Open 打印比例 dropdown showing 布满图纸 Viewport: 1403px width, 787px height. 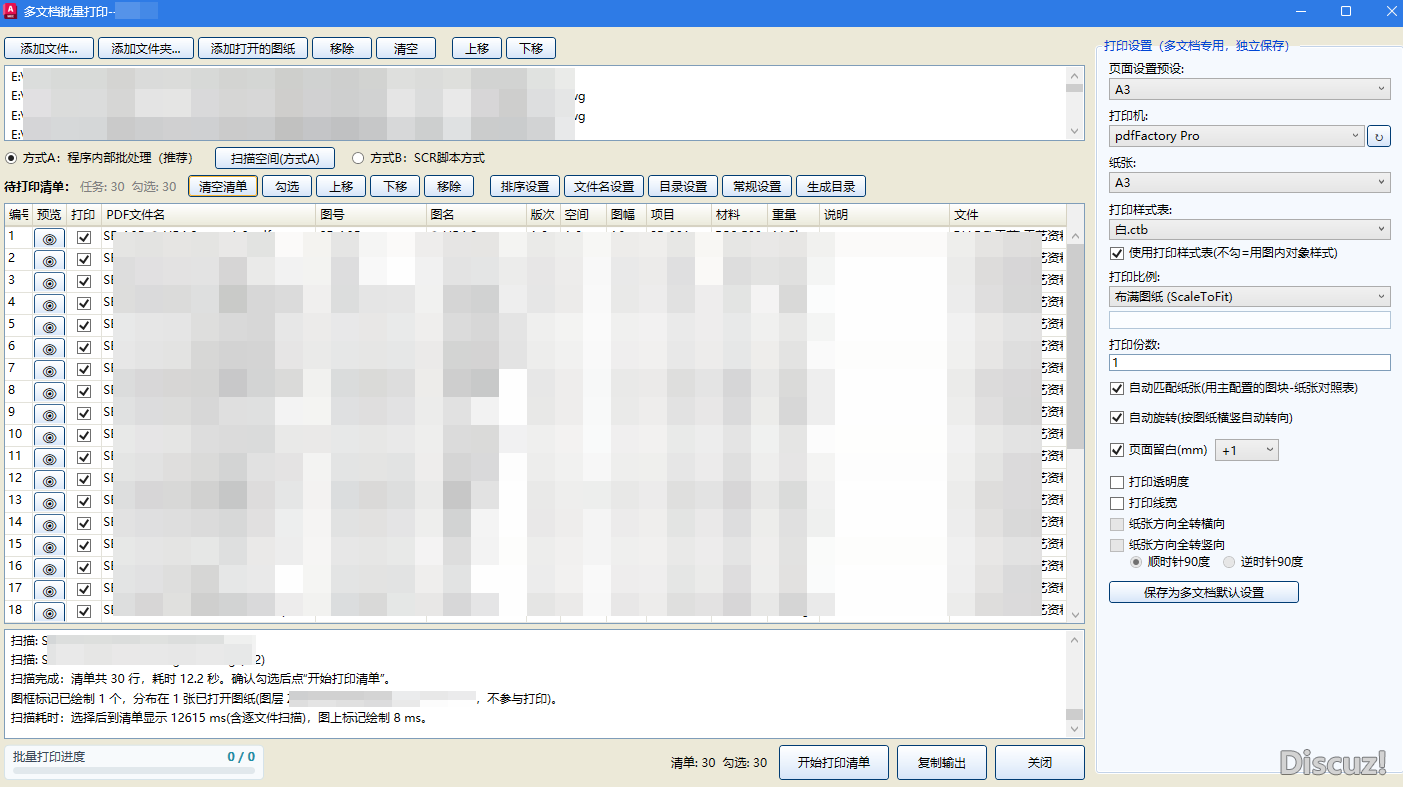point(1250,296)
